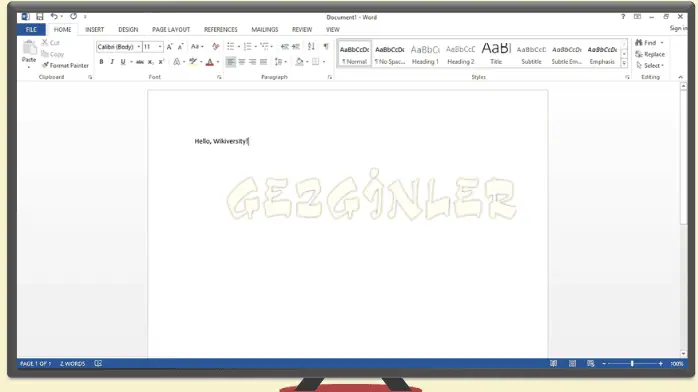Select the Format Painter tool
The image size is (698, 392).
click(x=65, y=65)
